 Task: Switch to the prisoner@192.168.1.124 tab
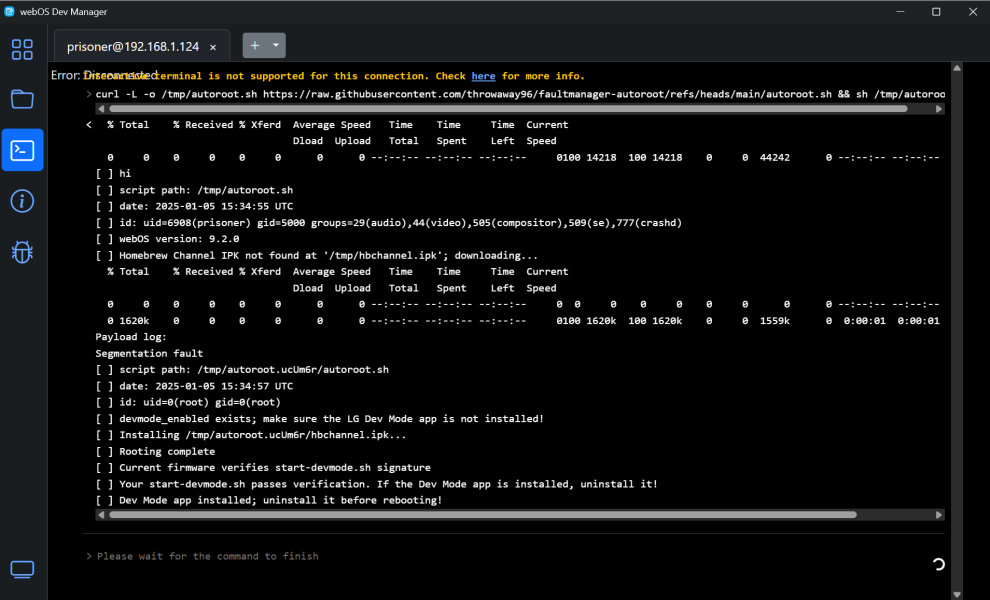(132, 47)
